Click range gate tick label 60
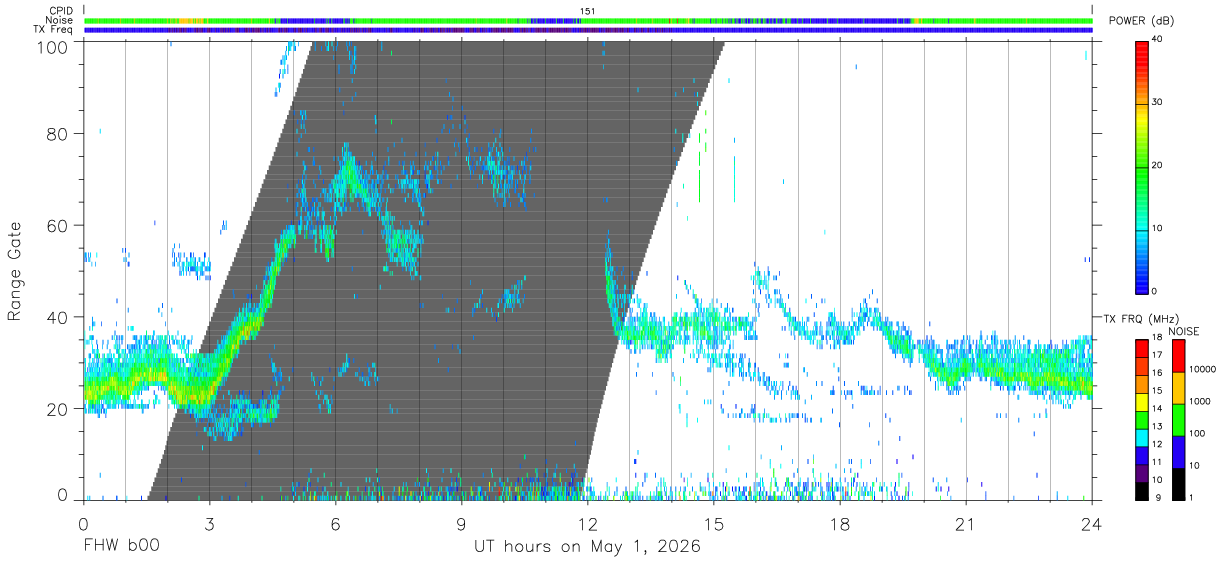Image resolution: width=1228 pixels, height=567 pixels. 58,226
